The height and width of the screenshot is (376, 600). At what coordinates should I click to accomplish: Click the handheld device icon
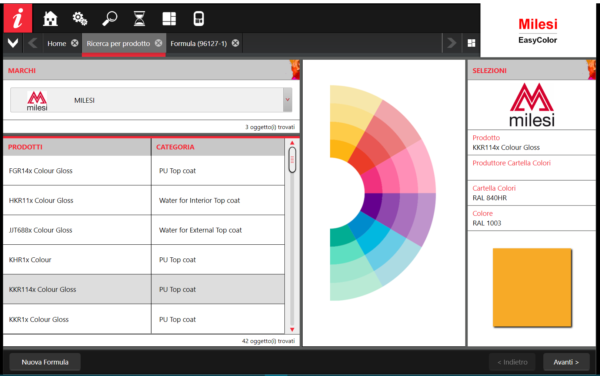199,18
